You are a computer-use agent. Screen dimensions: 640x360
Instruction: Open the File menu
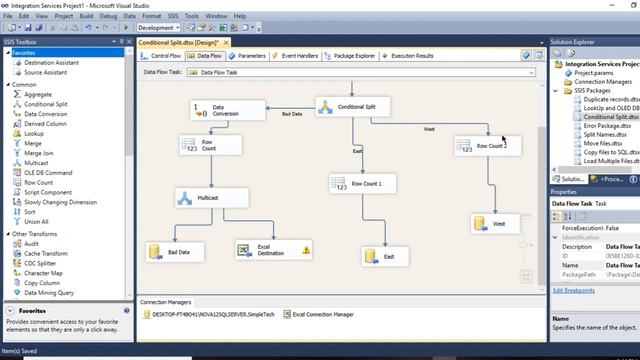click(8, 16)
